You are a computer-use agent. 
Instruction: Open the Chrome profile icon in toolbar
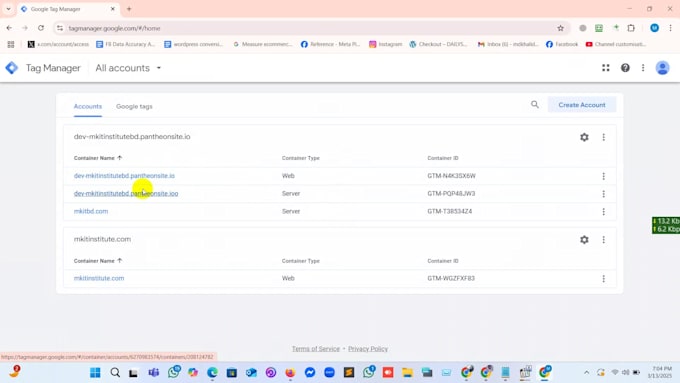point(654,28)
